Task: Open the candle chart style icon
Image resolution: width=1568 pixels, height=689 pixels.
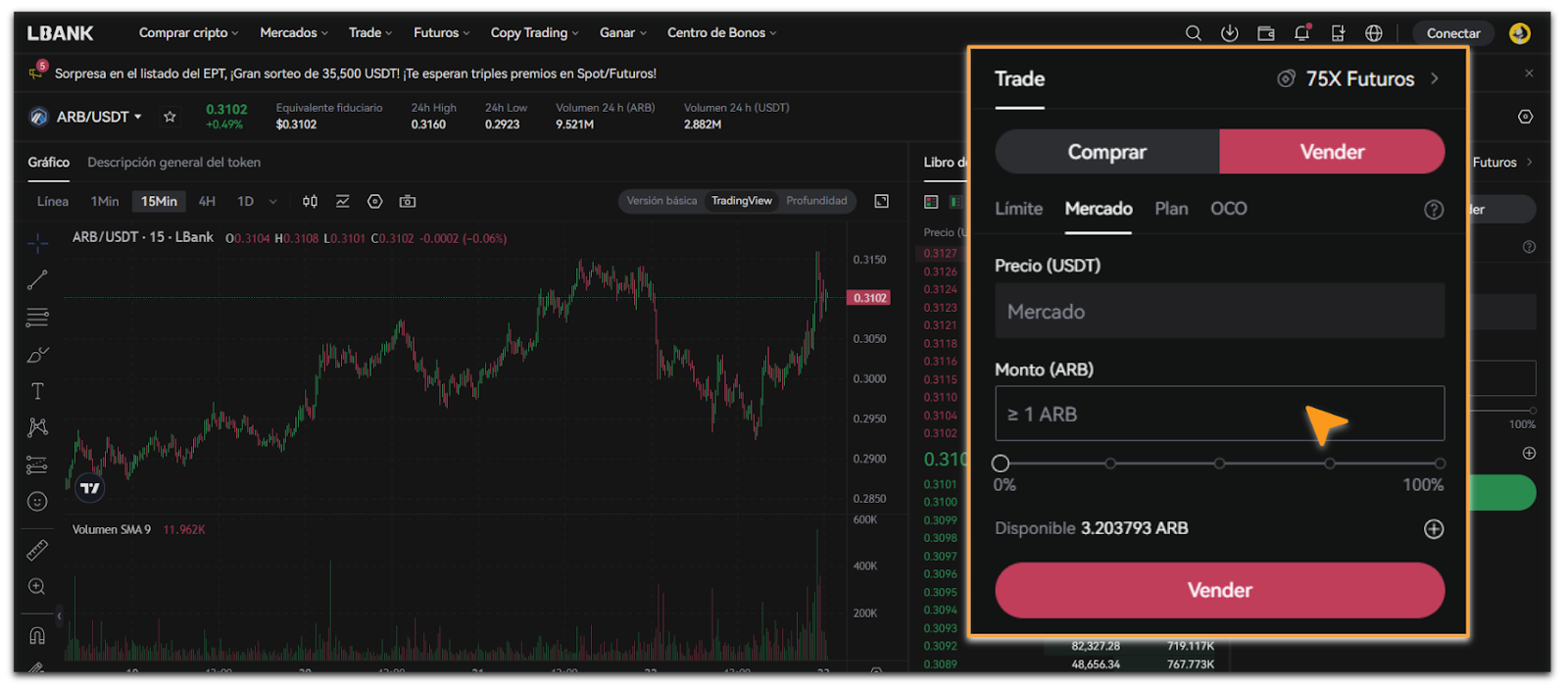Action: click(x=310, y=201)
